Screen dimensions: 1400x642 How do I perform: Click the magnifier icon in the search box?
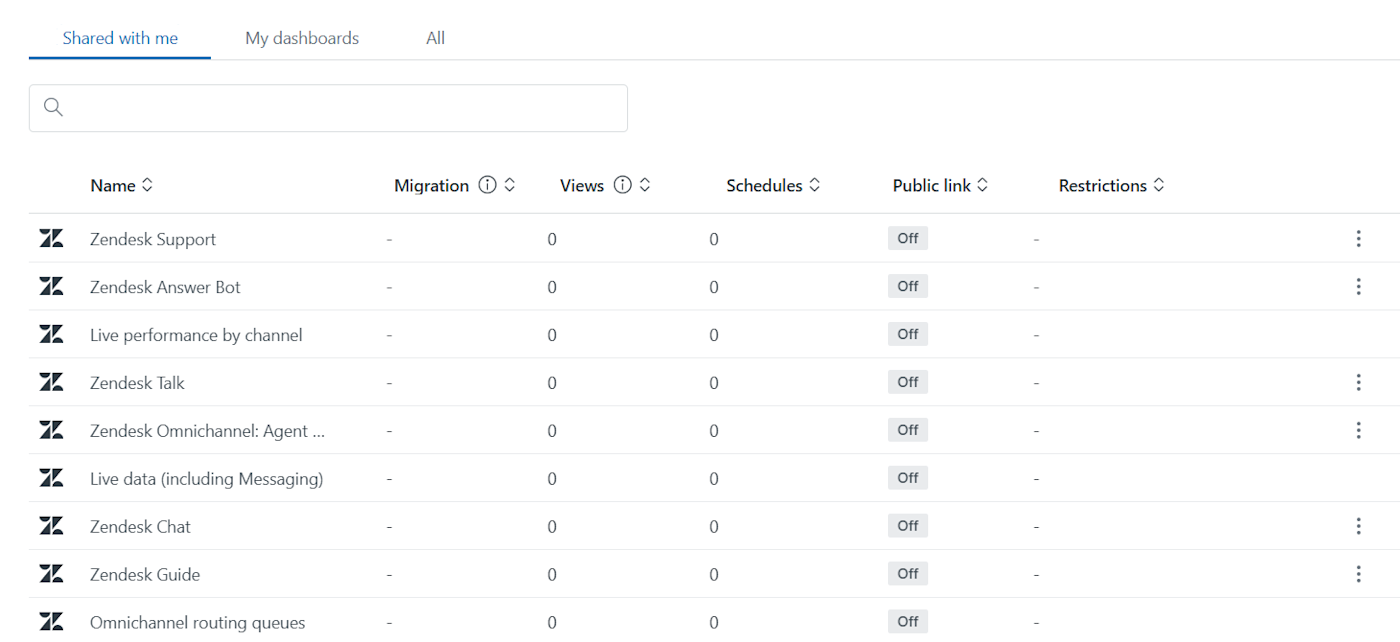coord(54,107)
